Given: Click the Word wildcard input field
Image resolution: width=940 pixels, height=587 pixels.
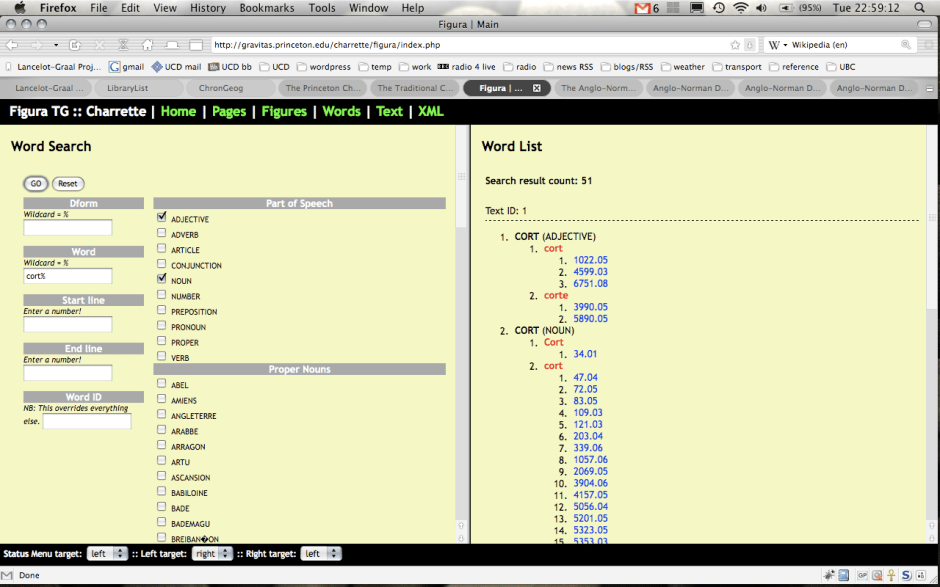Looking at the screenshot, I should pos(68,276).
